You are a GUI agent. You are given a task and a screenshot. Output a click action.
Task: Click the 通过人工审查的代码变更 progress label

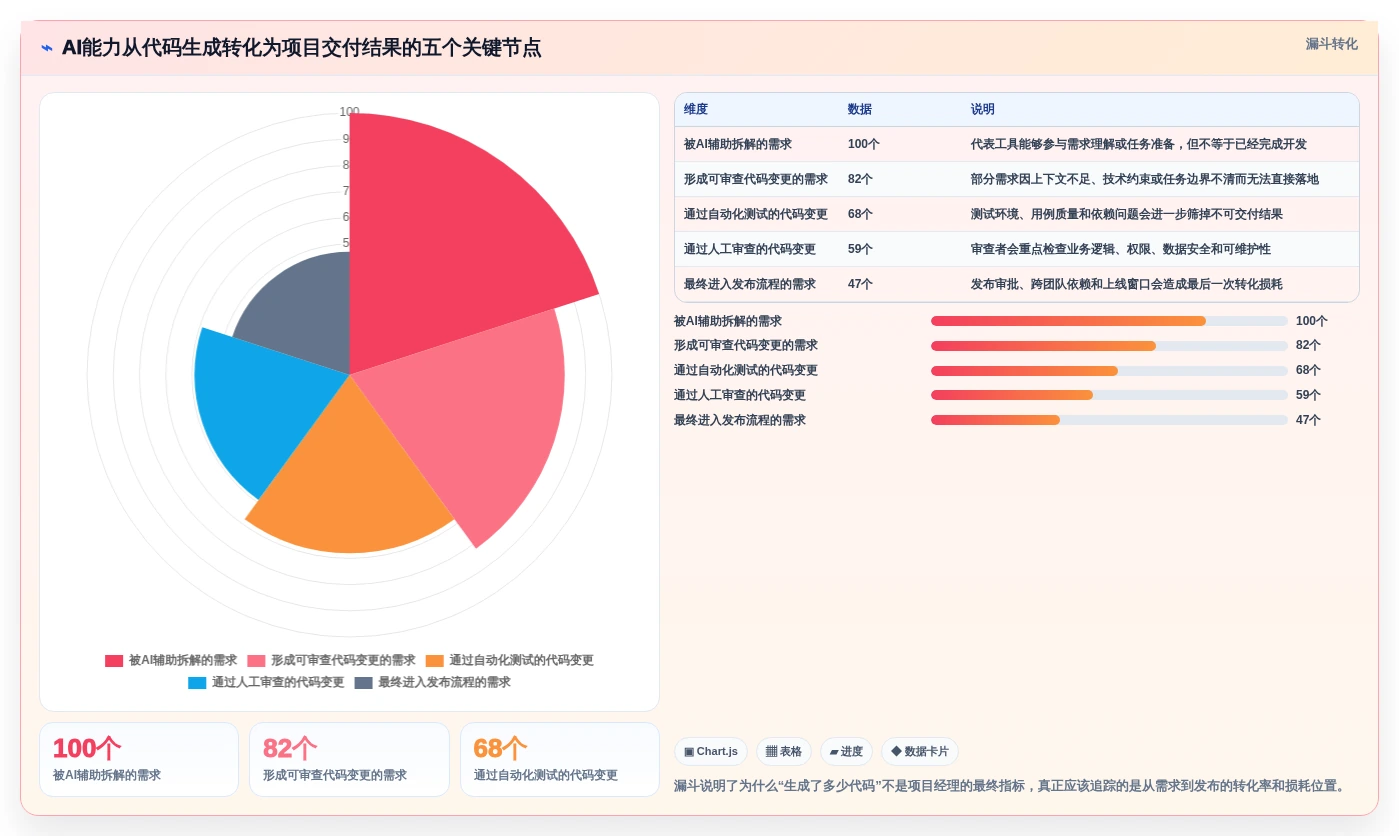[740, 395]
